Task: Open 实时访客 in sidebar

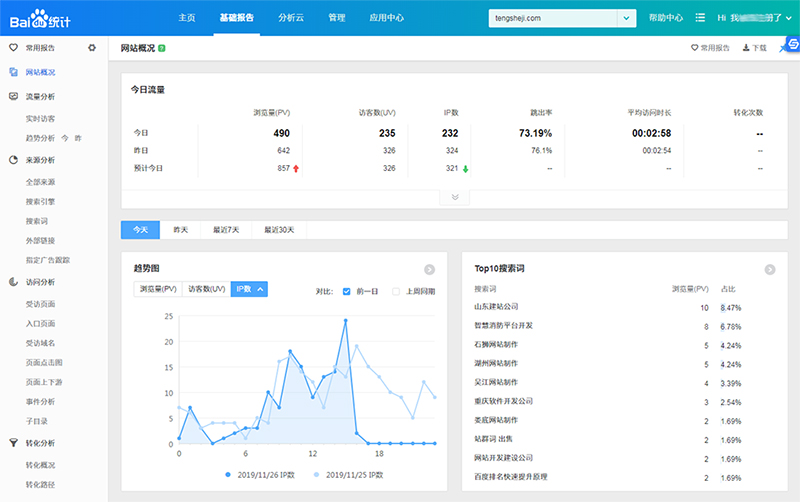Action: [x=40, y=119]
